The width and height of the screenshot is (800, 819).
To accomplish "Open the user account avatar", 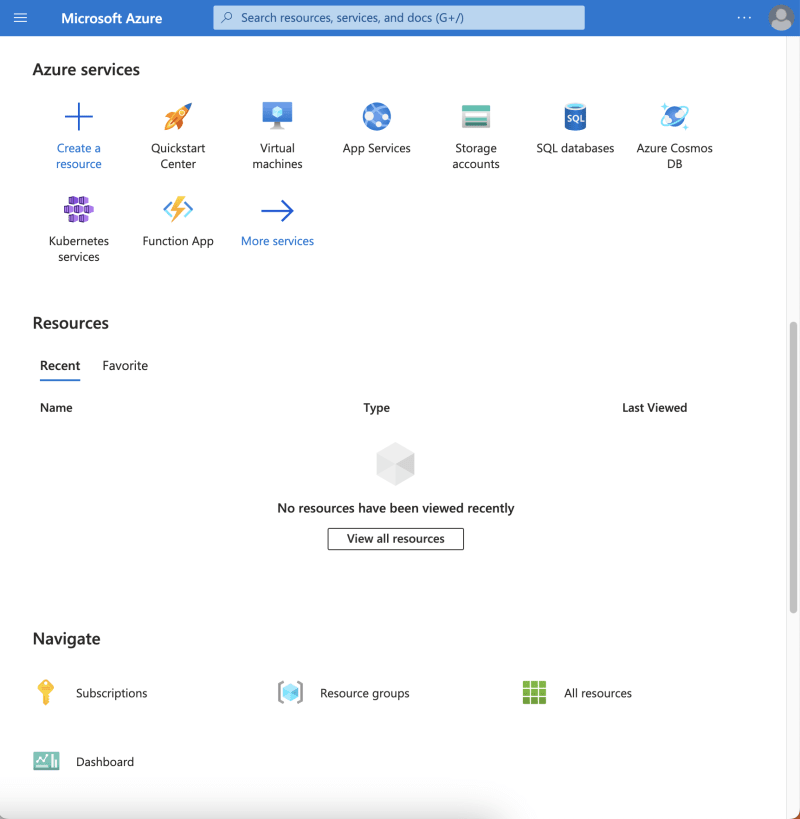I will tap(781, 18).
